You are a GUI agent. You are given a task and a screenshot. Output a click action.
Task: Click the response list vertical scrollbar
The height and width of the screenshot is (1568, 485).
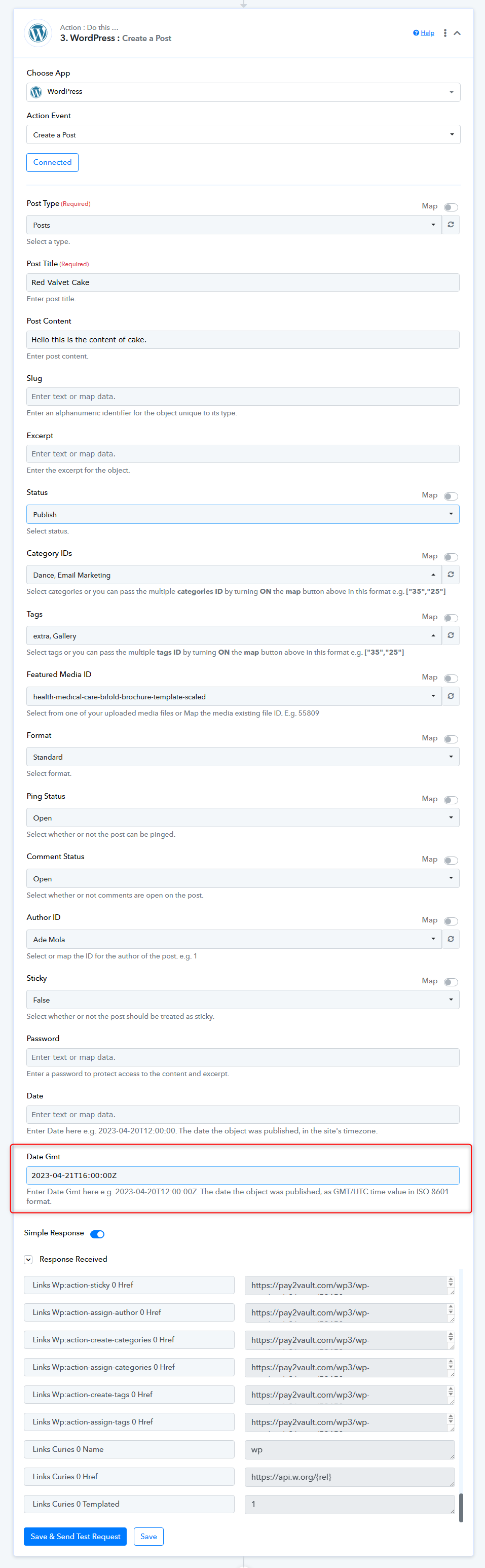(461, 1507)
